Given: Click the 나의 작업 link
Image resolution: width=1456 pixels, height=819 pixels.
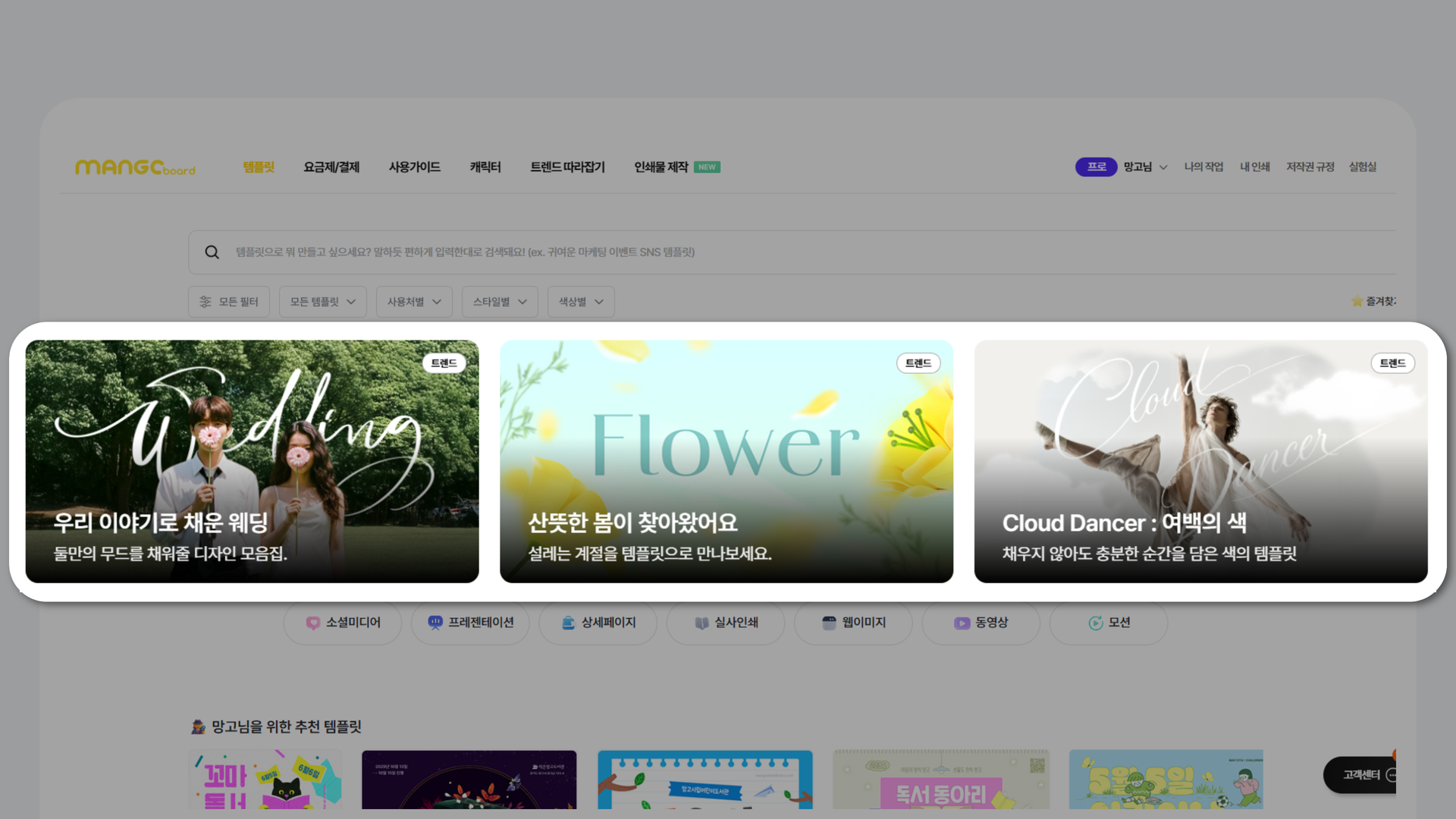Looking at the screenshot, I should (1203, 167).
